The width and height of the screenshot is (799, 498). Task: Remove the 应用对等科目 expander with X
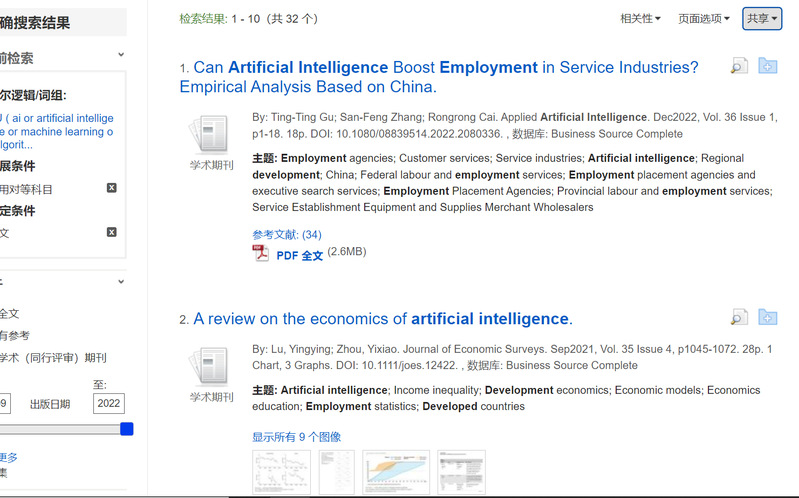[112, 188]
